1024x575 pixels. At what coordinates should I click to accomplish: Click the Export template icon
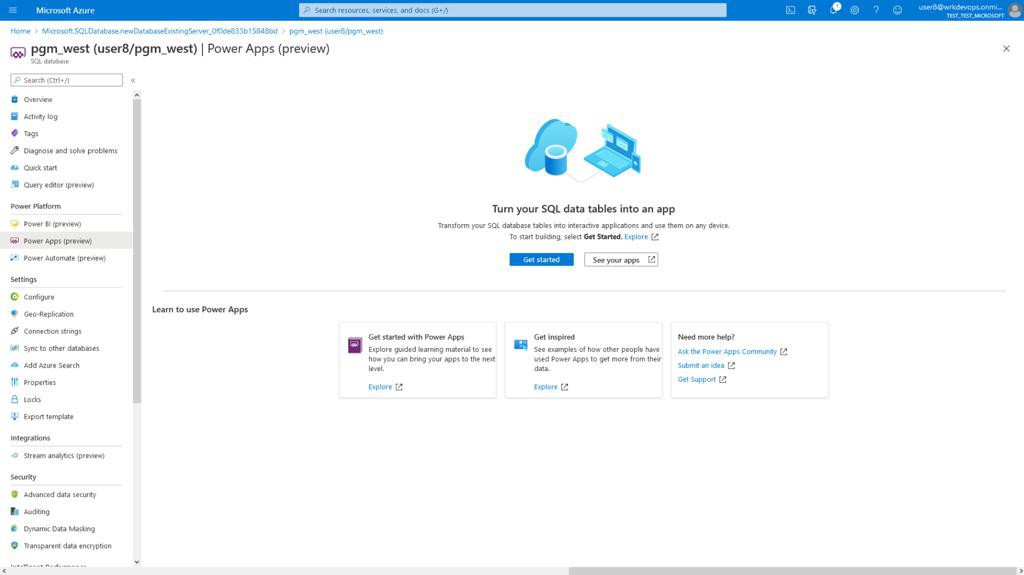pos(14,416)
